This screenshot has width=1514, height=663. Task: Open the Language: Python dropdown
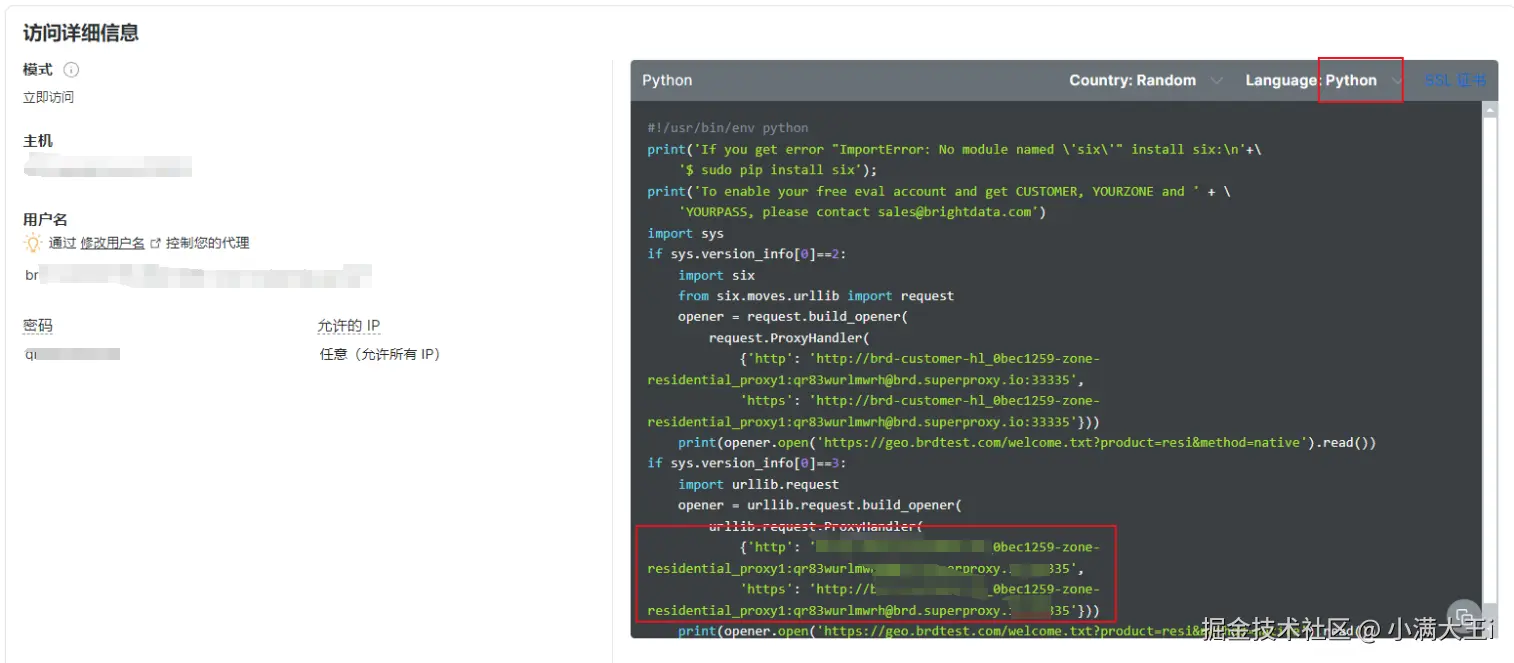click(x=1322, y=81)
